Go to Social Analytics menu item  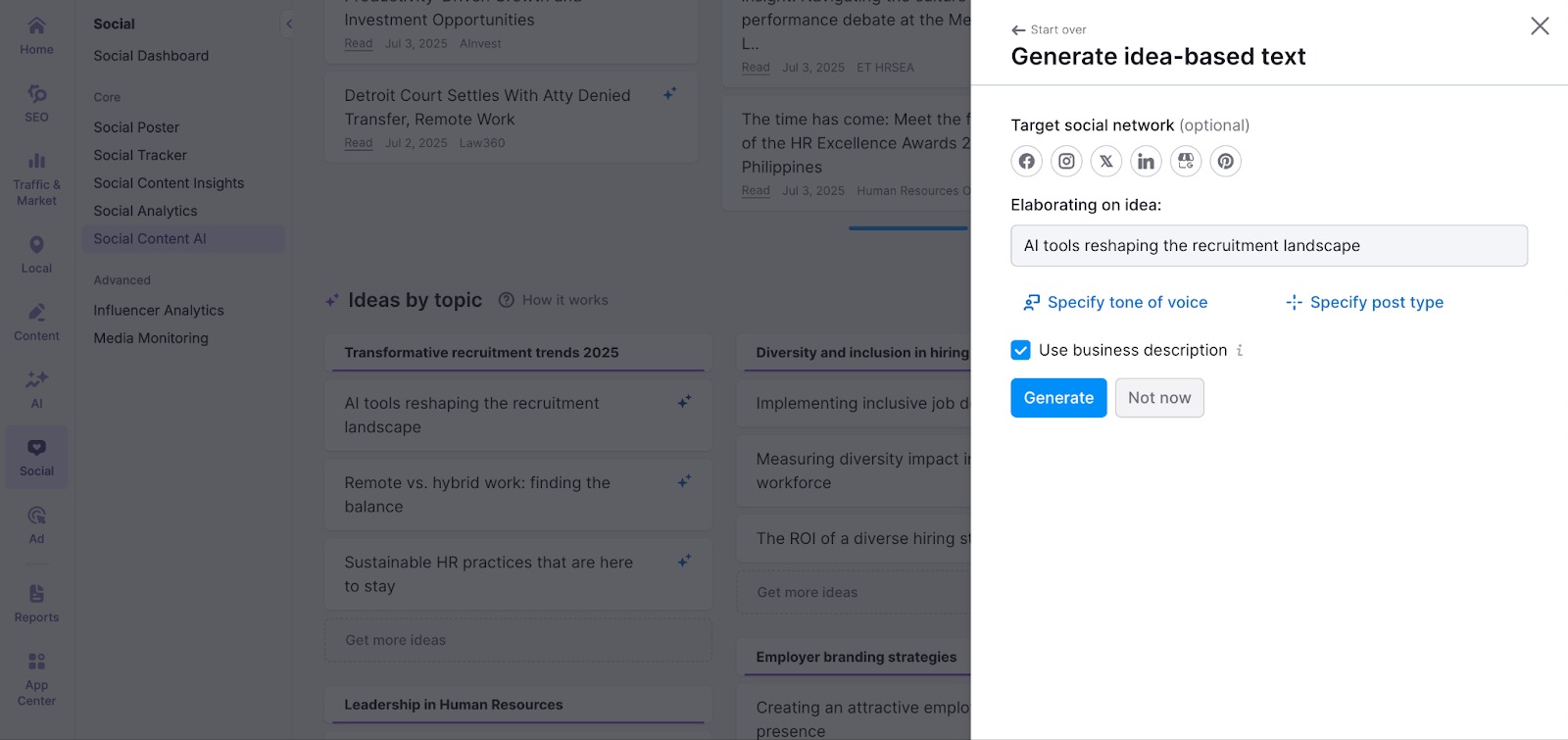145,211
